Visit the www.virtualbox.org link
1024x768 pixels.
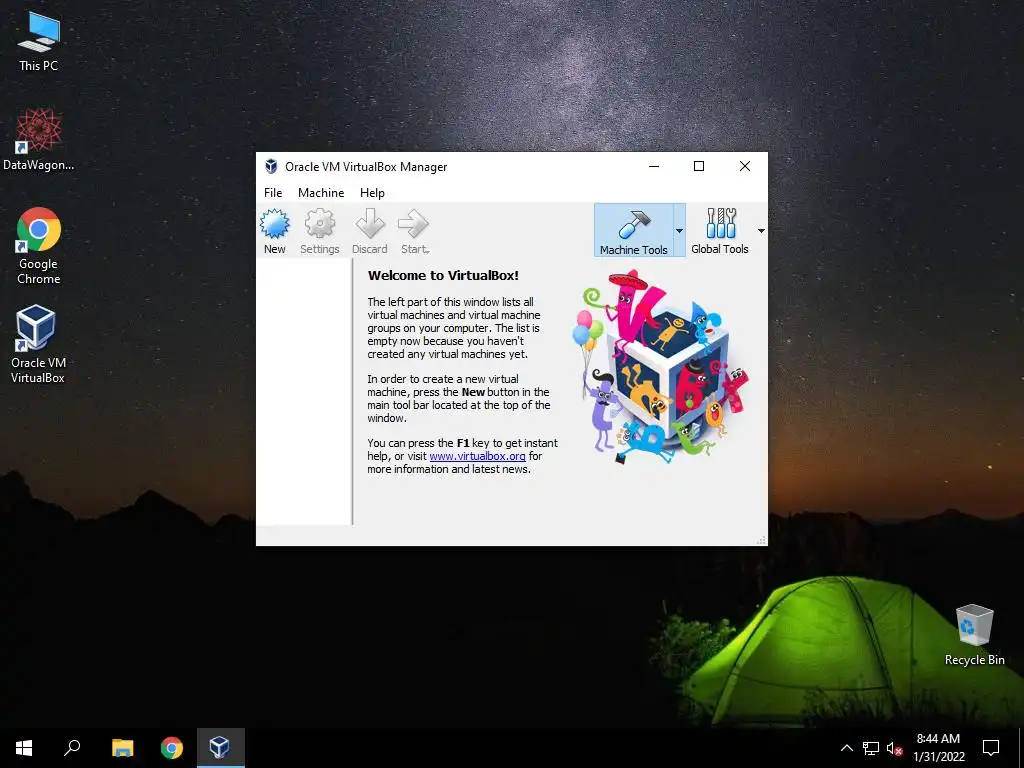tap(477, 456)
